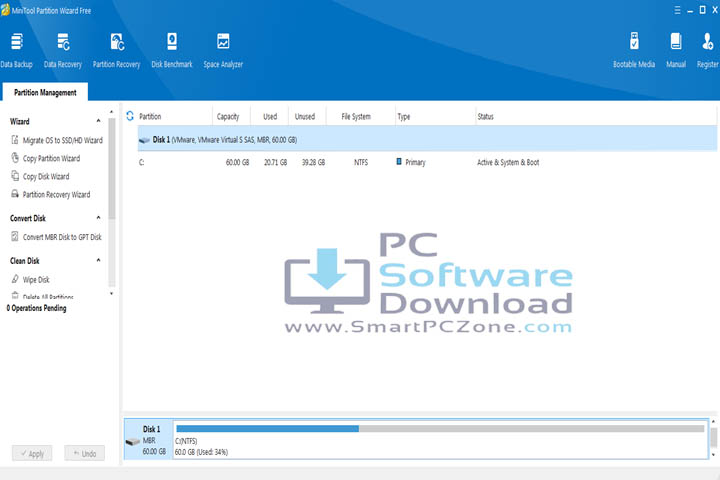Click the NTFS file system cell

click(361, 162)
